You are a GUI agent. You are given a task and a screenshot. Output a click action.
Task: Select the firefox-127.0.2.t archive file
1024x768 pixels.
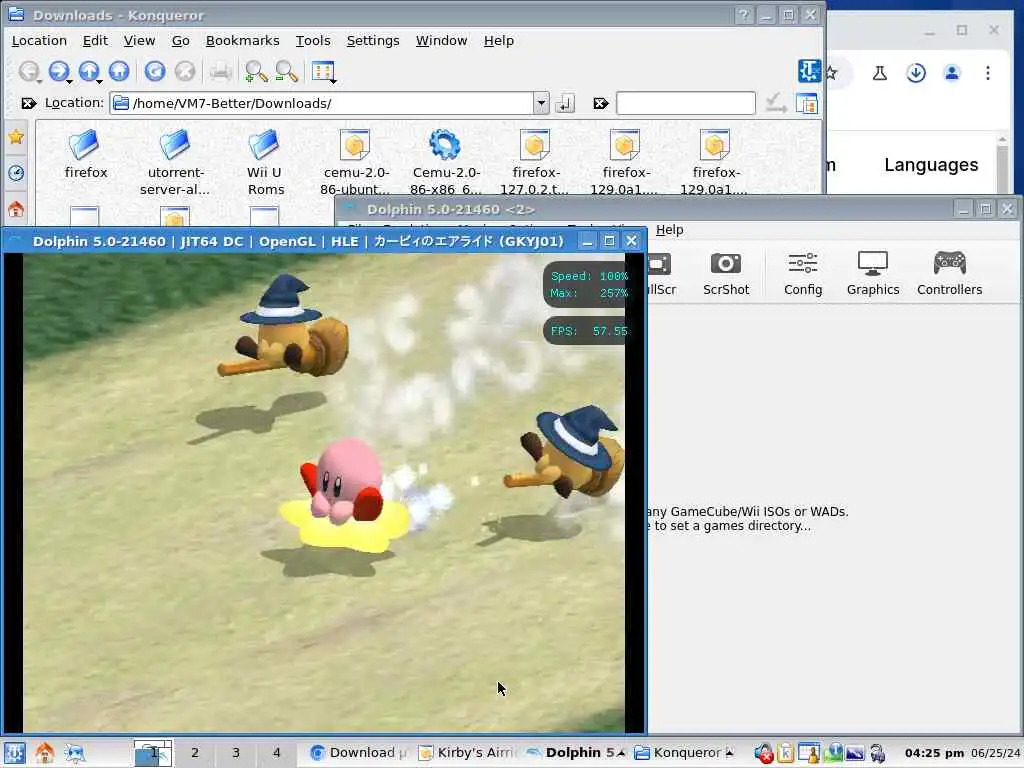(535, 162)
